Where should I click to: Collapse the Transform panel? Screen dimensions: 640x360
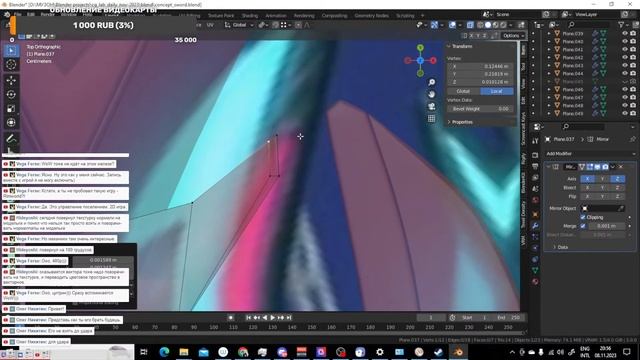[449, 47]
